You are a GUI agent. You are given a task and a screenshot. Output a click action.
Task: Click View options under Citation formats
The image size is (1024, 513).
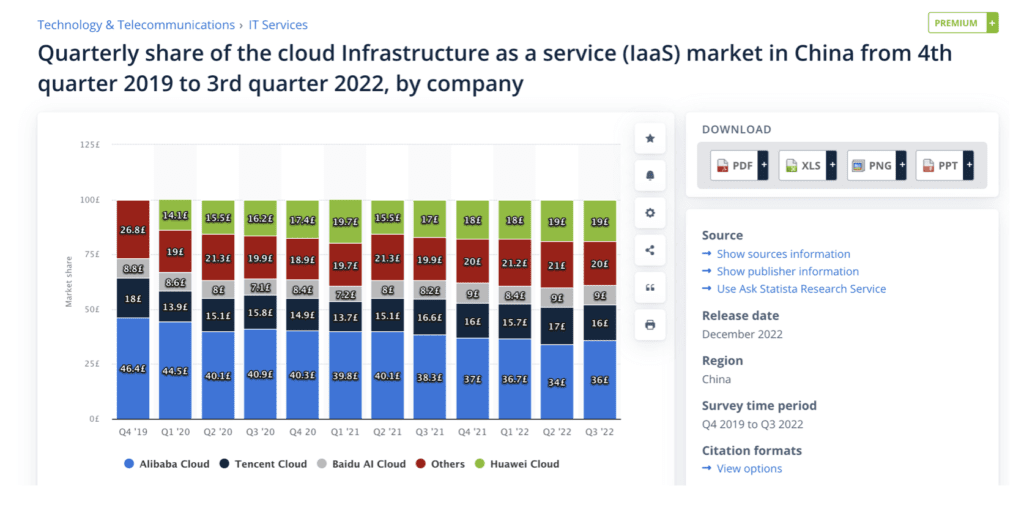[749, 469]
